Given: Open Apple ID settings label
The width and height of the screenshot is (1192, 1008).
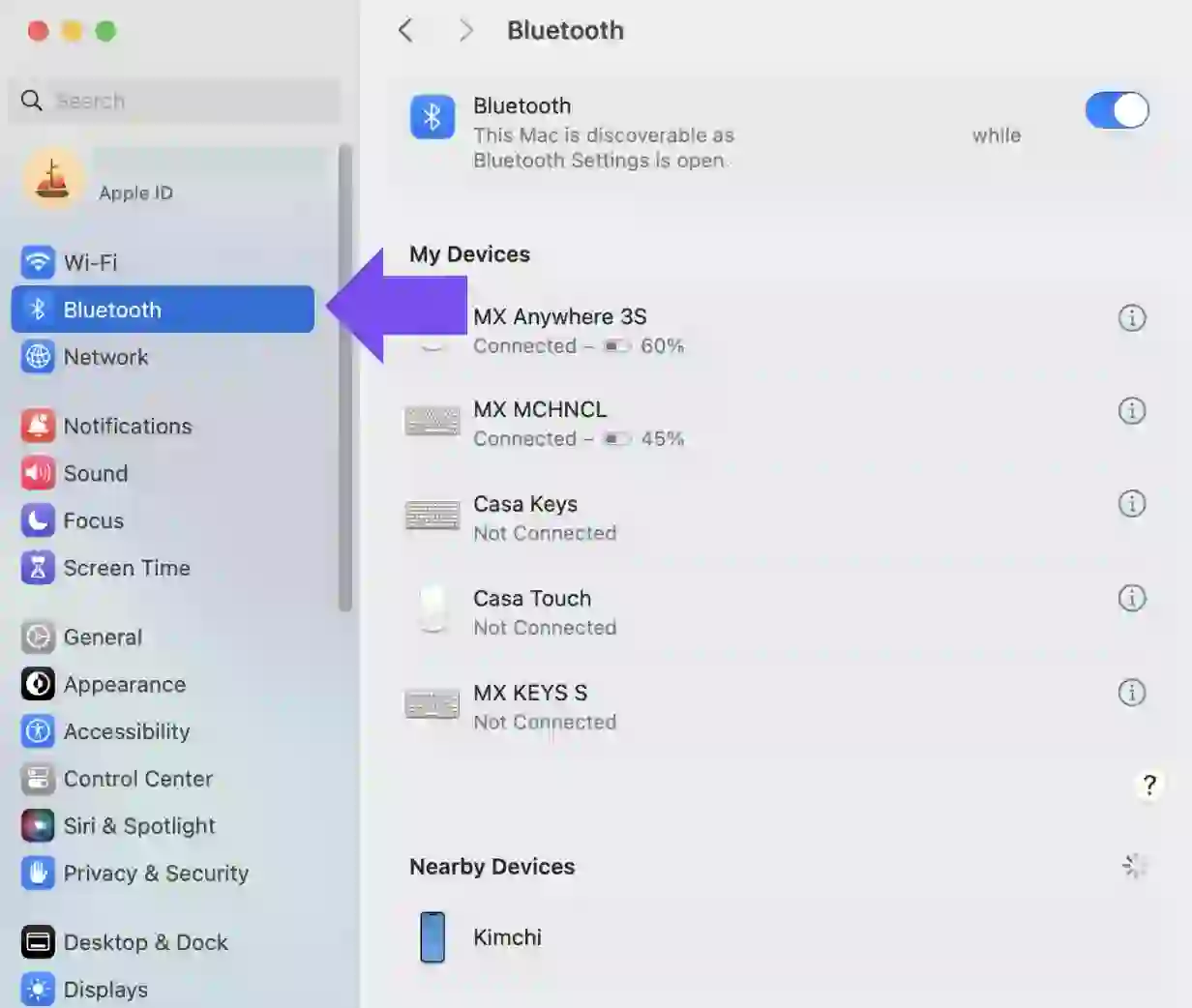Looking at the screenshot, I should point(135,193).
